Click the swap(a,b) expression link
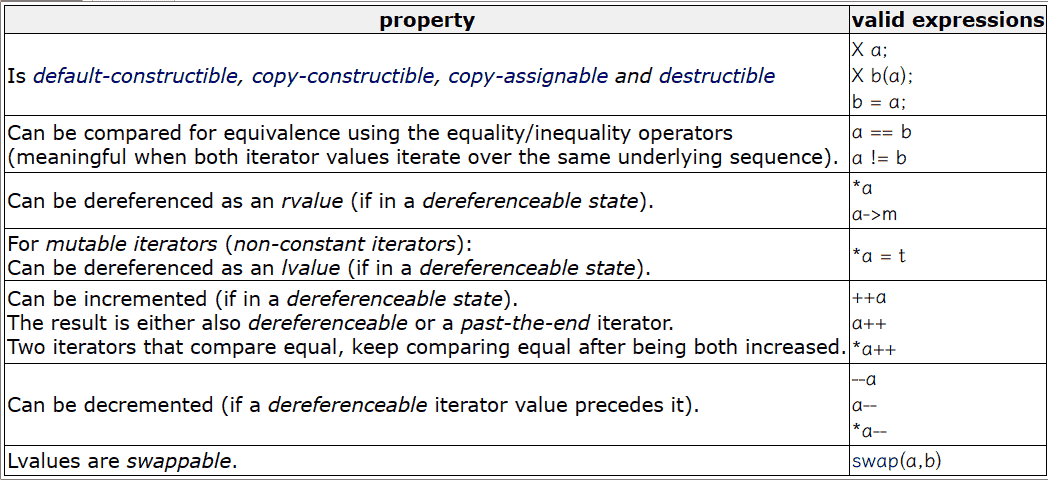Screen dimensions: 1048x481 tap(896, 461)
